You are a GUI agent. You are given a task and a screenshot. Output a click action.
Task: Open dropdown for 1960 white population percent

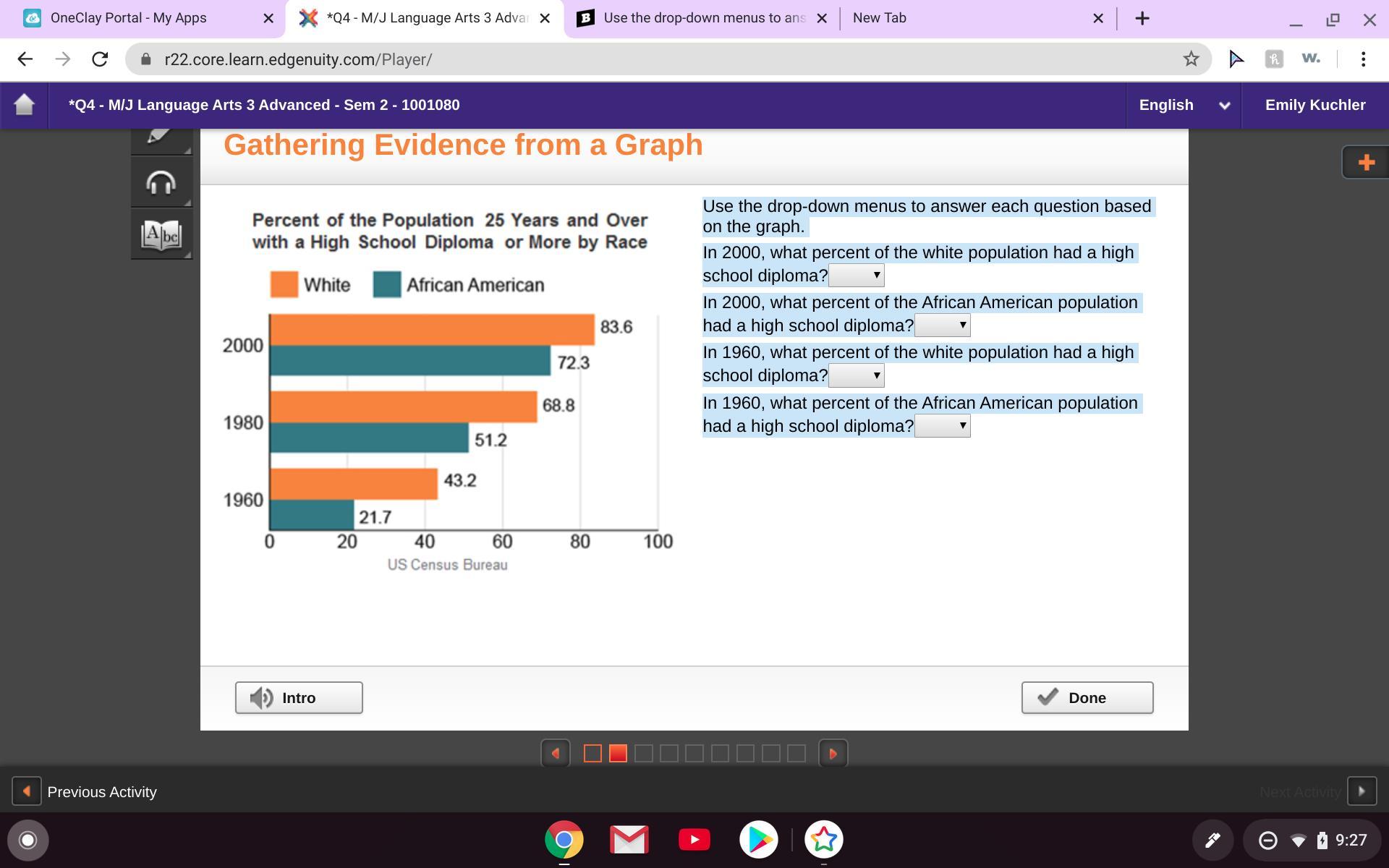click(857, 375)
